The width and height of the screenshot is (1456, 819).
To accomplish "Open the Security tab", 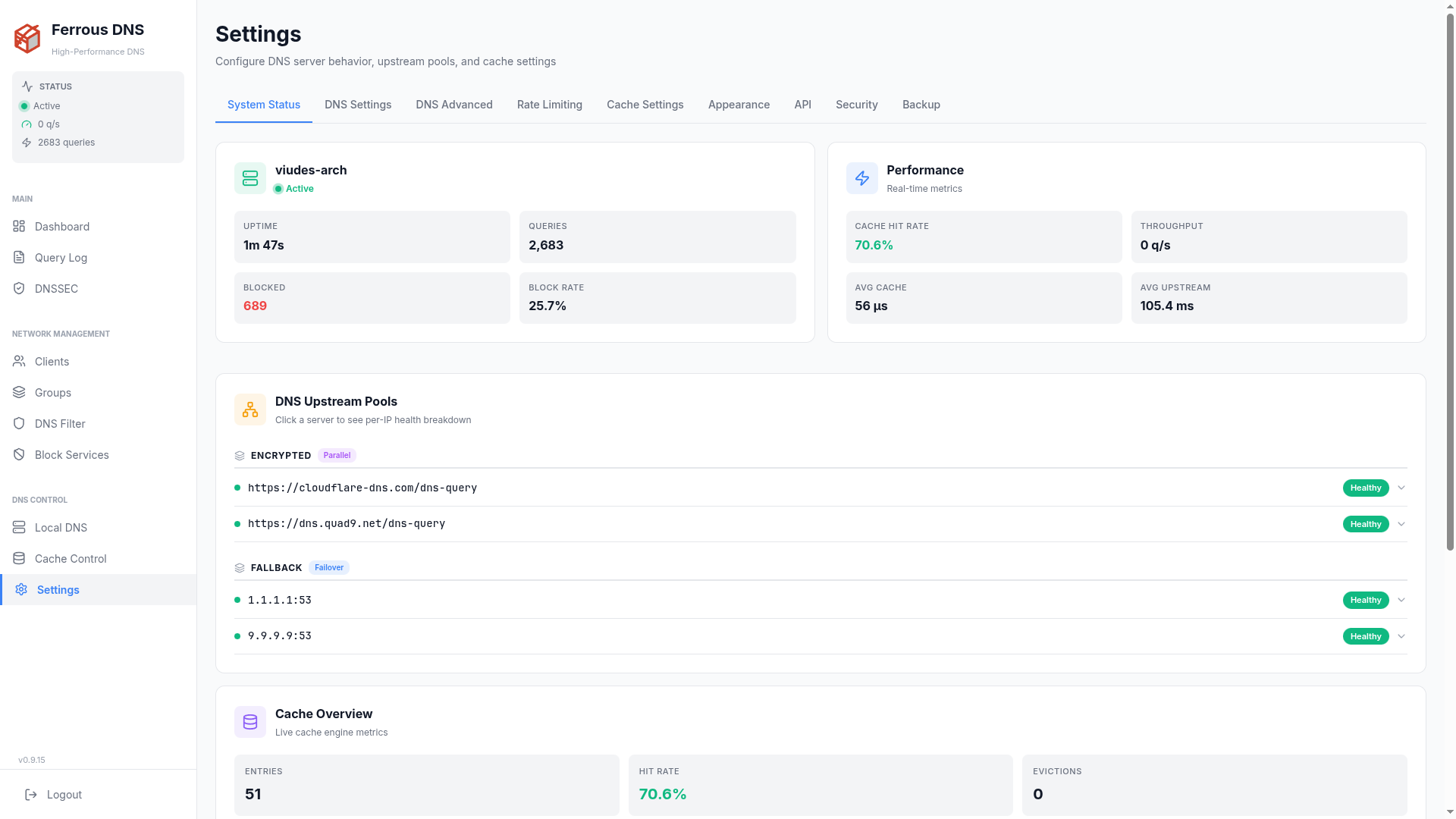I will 857,105.
